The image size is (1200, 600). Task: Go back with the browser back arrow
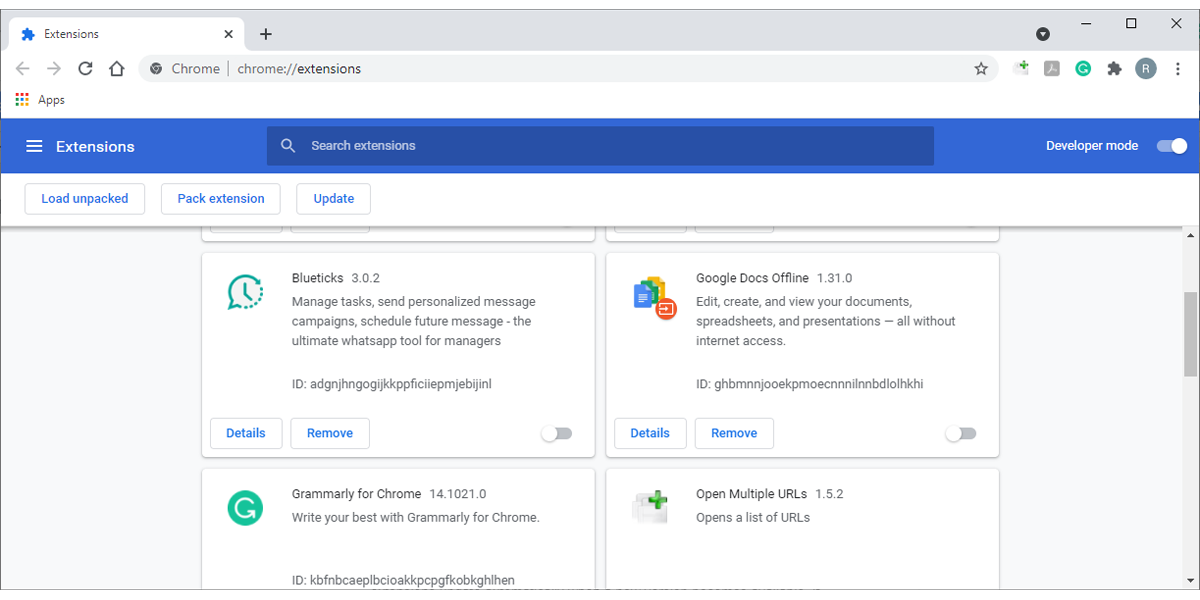(x=23, y=69)
